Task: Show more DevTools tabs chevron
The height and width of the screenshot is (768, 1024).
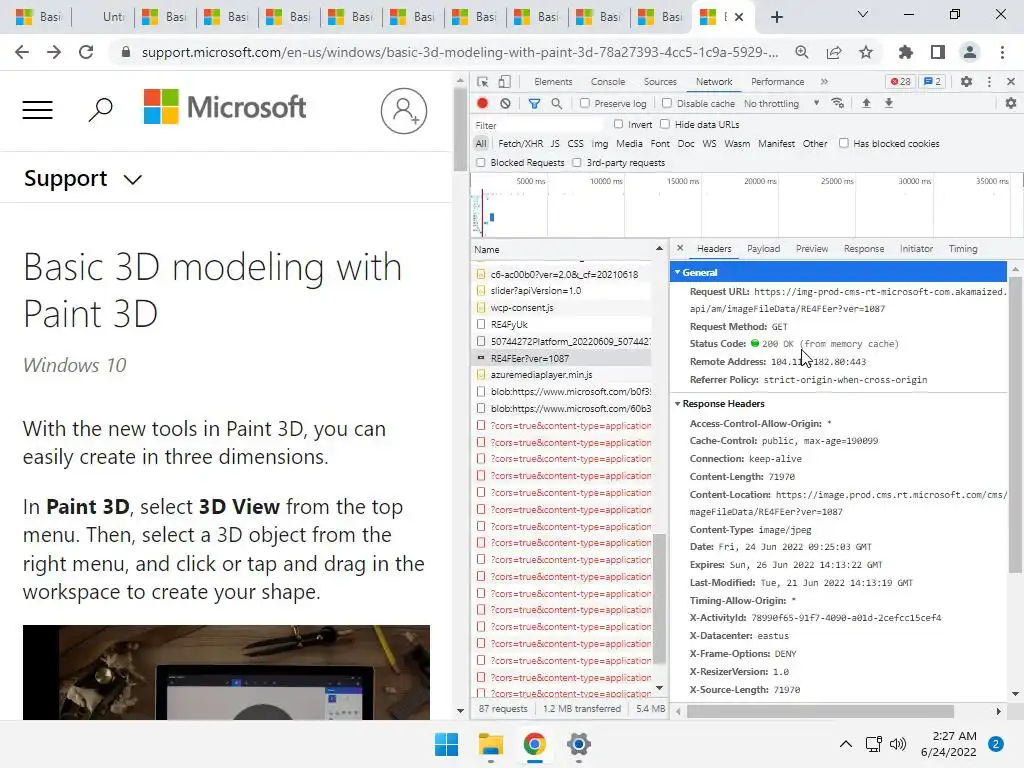Action: (824, 82)
